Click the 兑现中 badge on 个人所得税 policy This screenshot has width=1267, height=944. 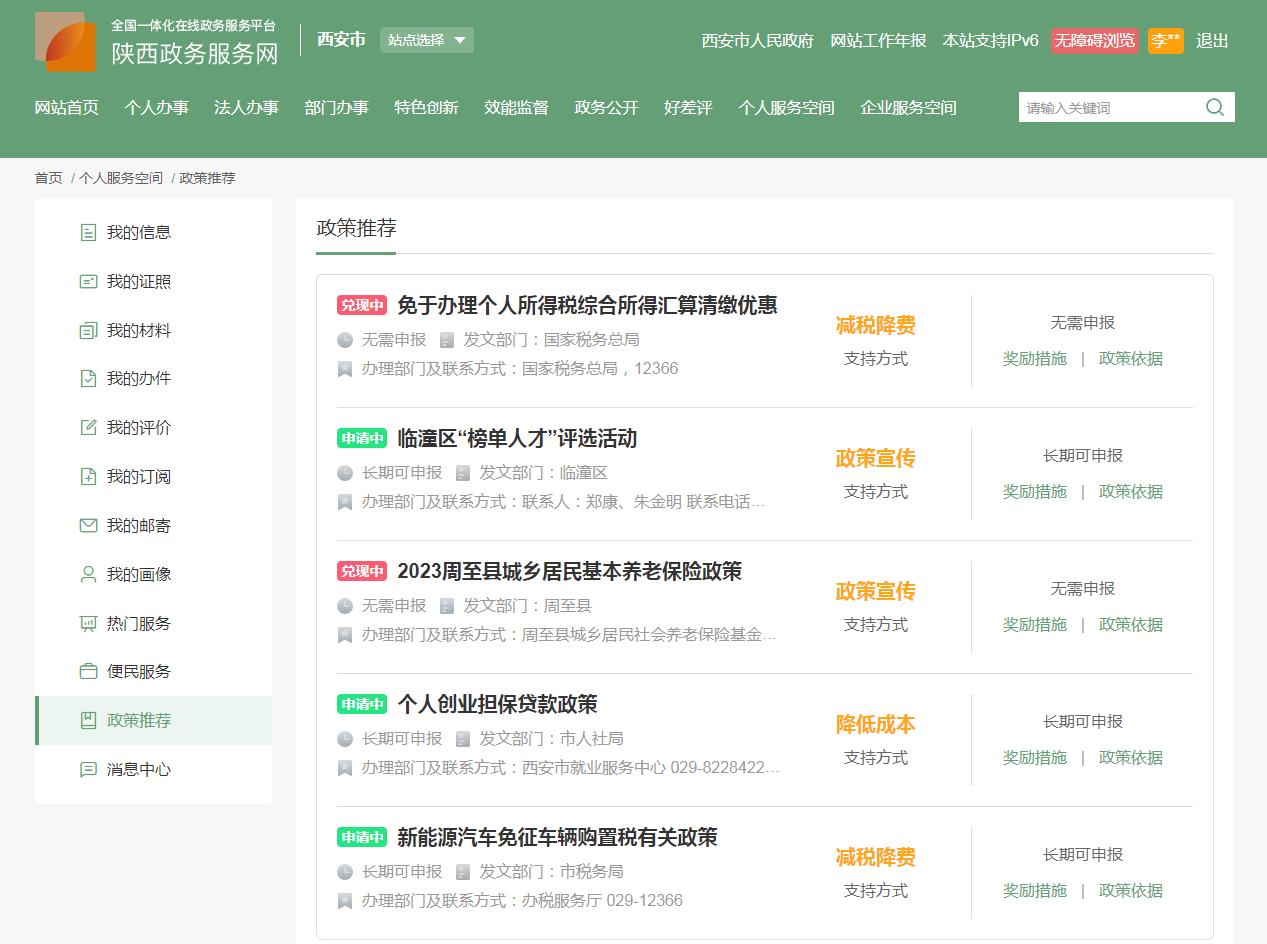tap(362, 306)
